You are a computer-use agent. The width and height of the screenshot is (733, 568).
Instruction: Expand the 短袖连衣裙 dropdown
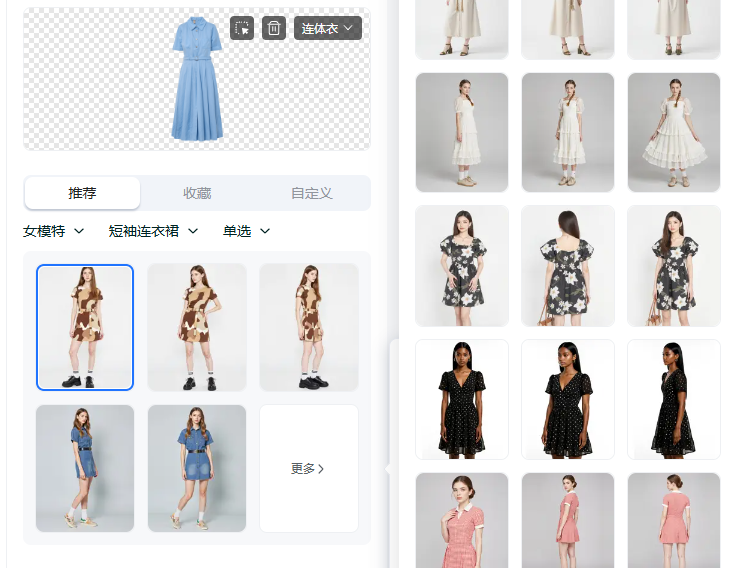pyautogui.click(x=153, y=231)
